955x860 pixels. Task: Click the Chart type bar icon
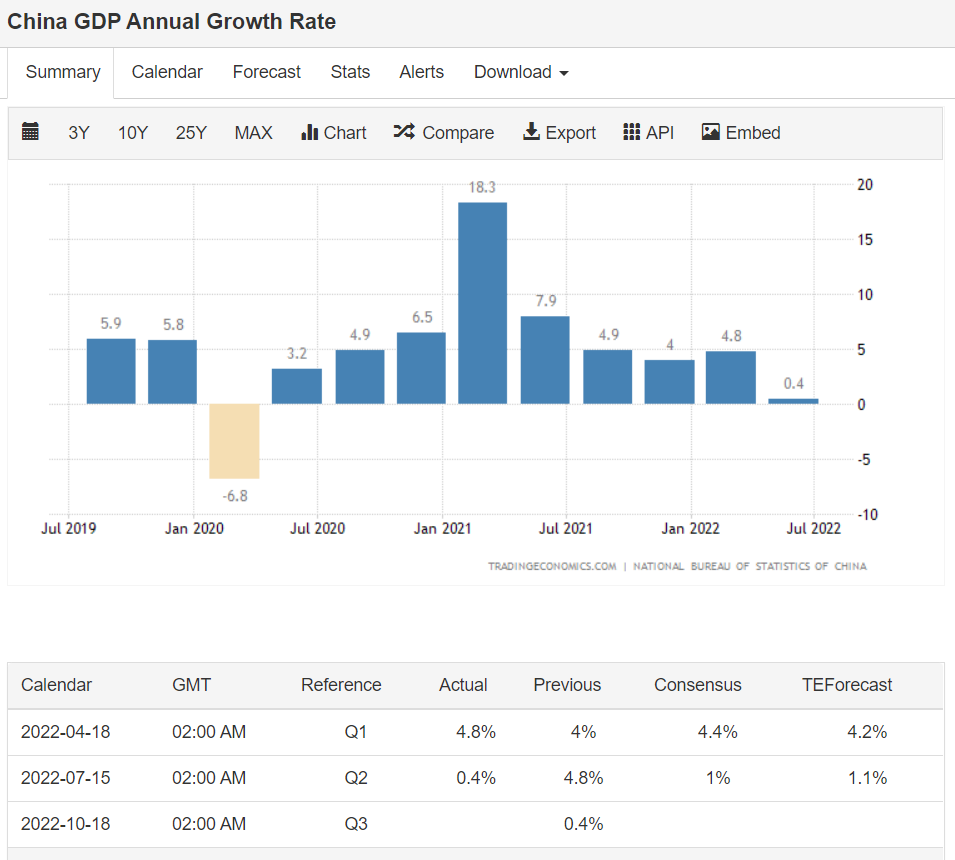tap(309, 132)
